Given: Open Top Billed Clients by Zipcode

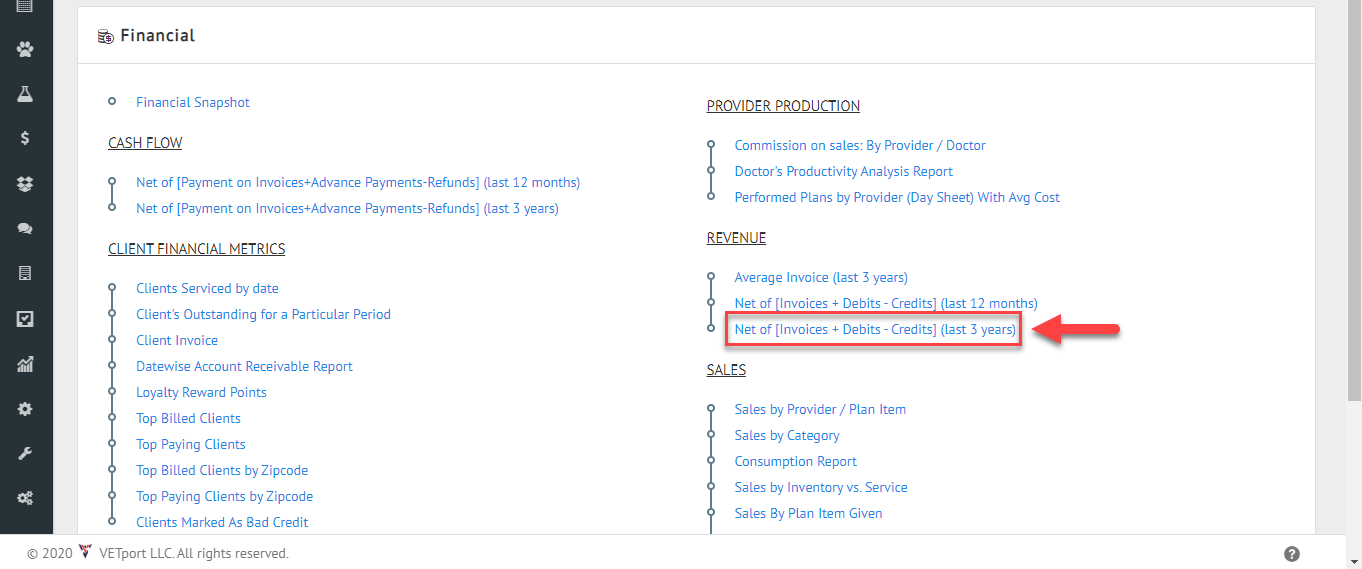Looking at the screenshot, I should [222, 470].
